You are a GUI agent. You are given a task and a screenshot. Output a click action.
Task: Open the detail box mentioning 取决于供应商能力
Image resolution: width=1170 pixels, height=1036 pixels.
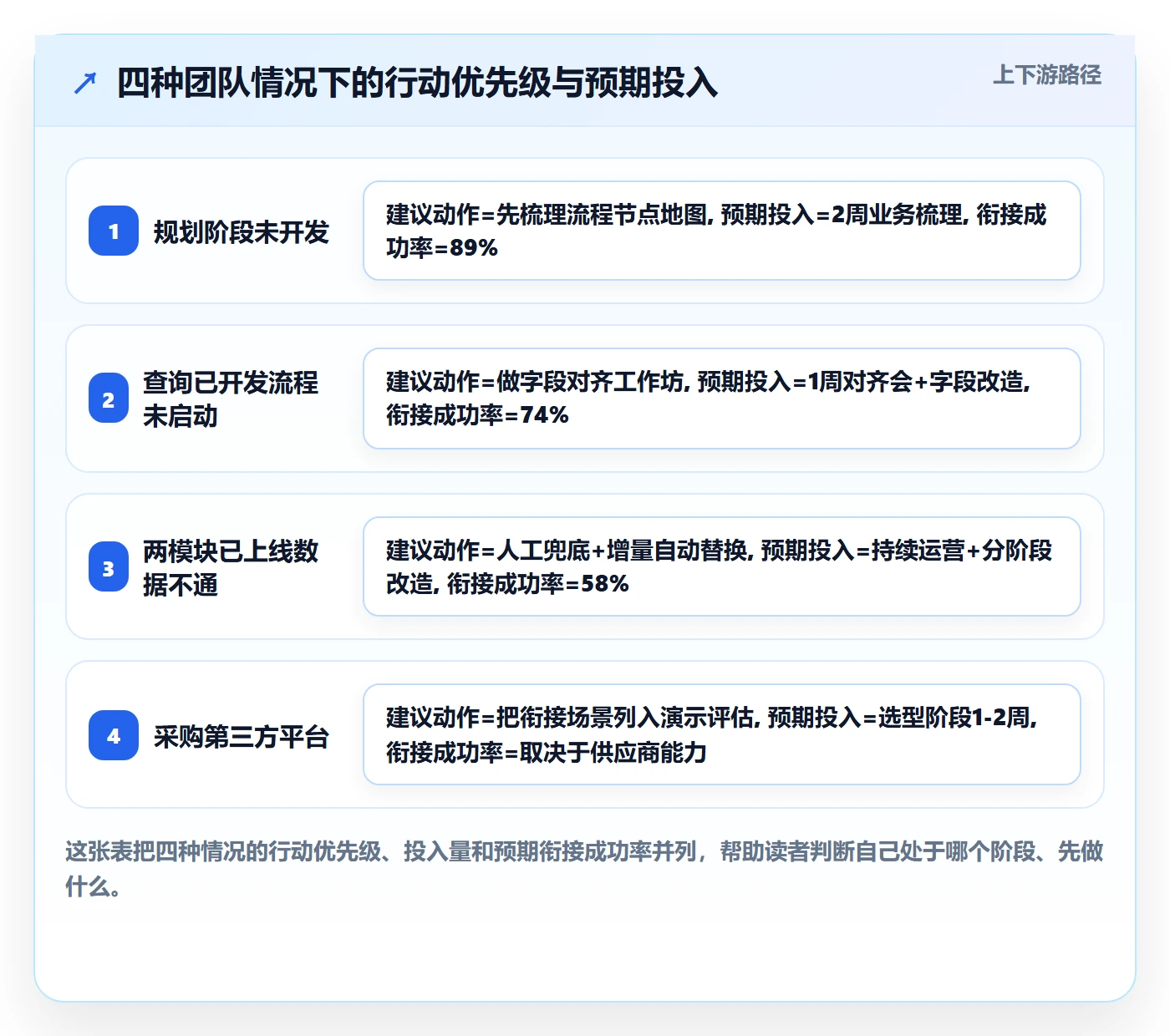click(x=722, y=734)
